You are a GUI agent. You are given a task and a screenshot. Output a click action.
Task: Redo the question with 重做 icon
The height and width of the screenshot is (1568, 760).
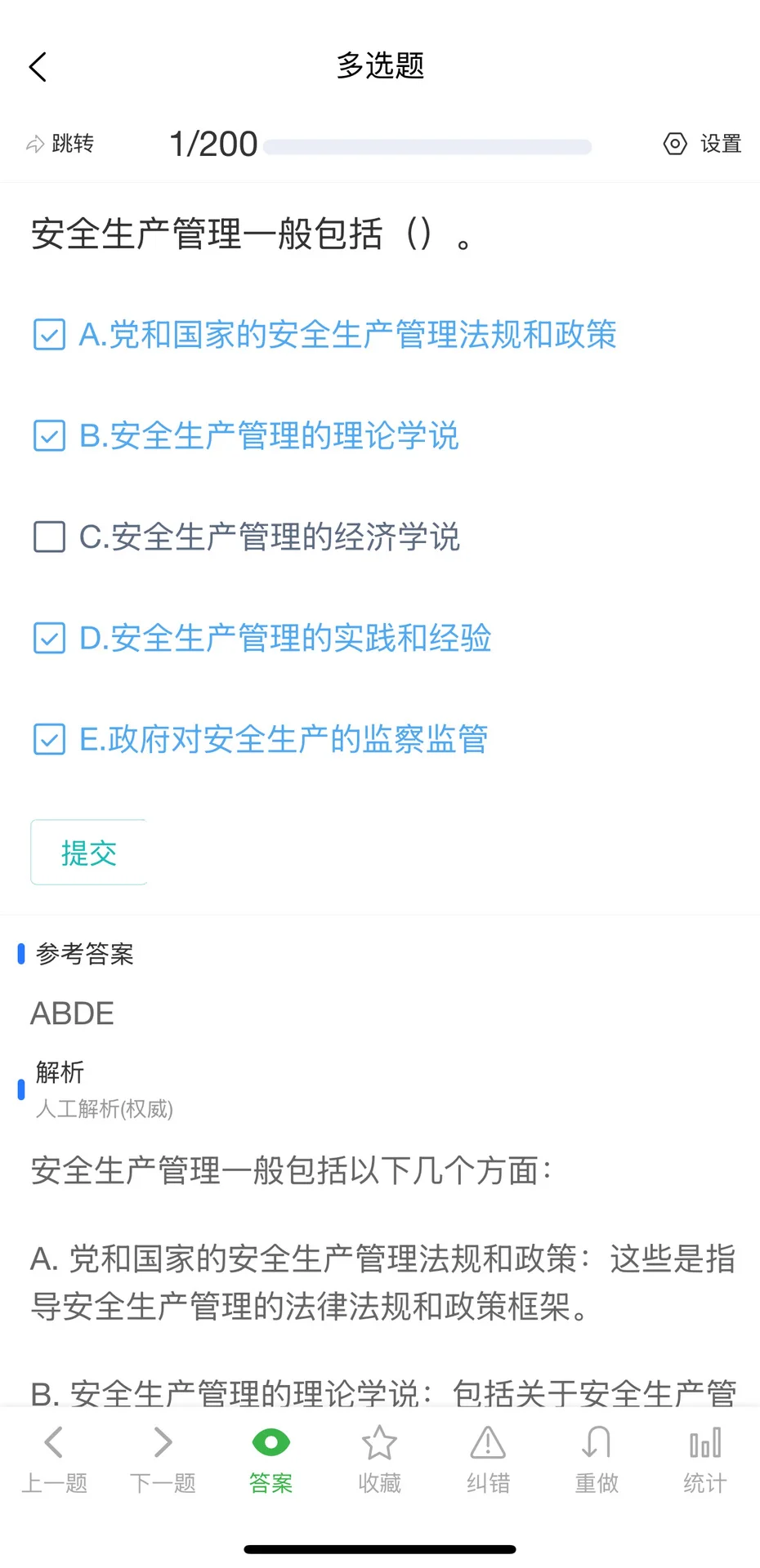click(x=597, y=1460)
